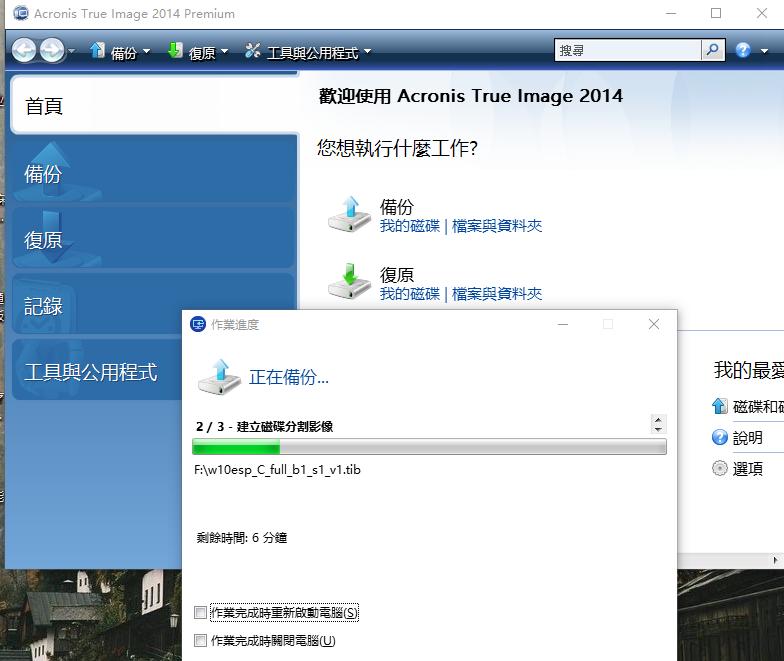Close the 作業進度 dialog
Viewport: 784px width, 661px height.
coord(654,324)
